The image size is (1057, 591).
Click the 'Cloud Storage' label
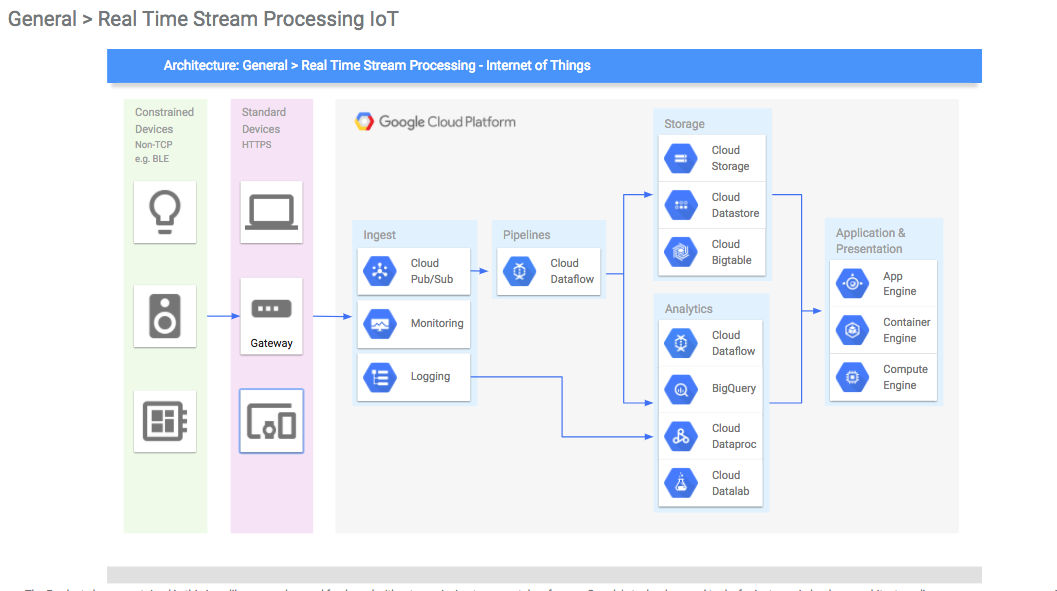730,158
